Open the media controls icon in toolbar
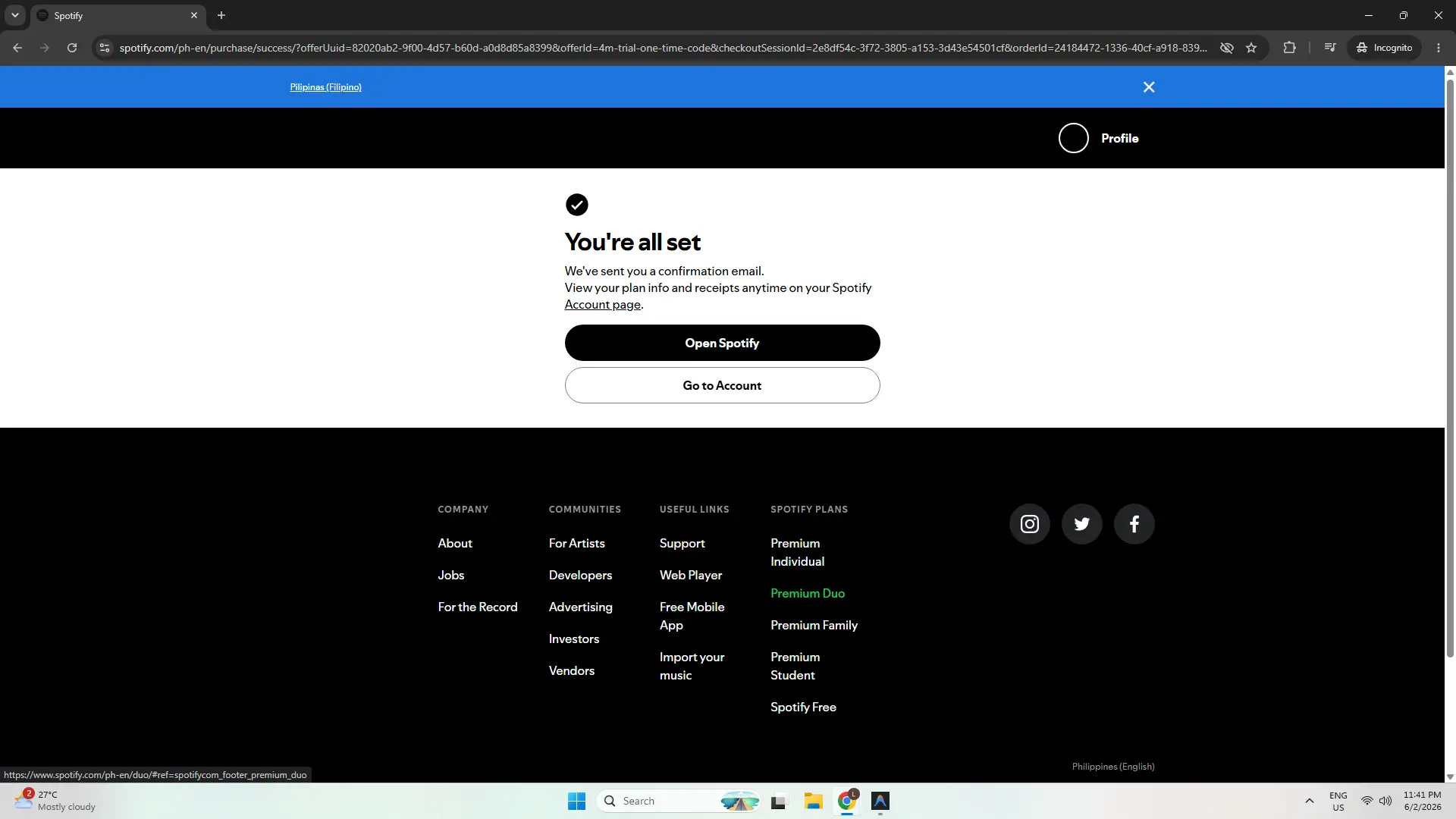The height and width of the screenshot is (819, 1456). pos(1329,48)
